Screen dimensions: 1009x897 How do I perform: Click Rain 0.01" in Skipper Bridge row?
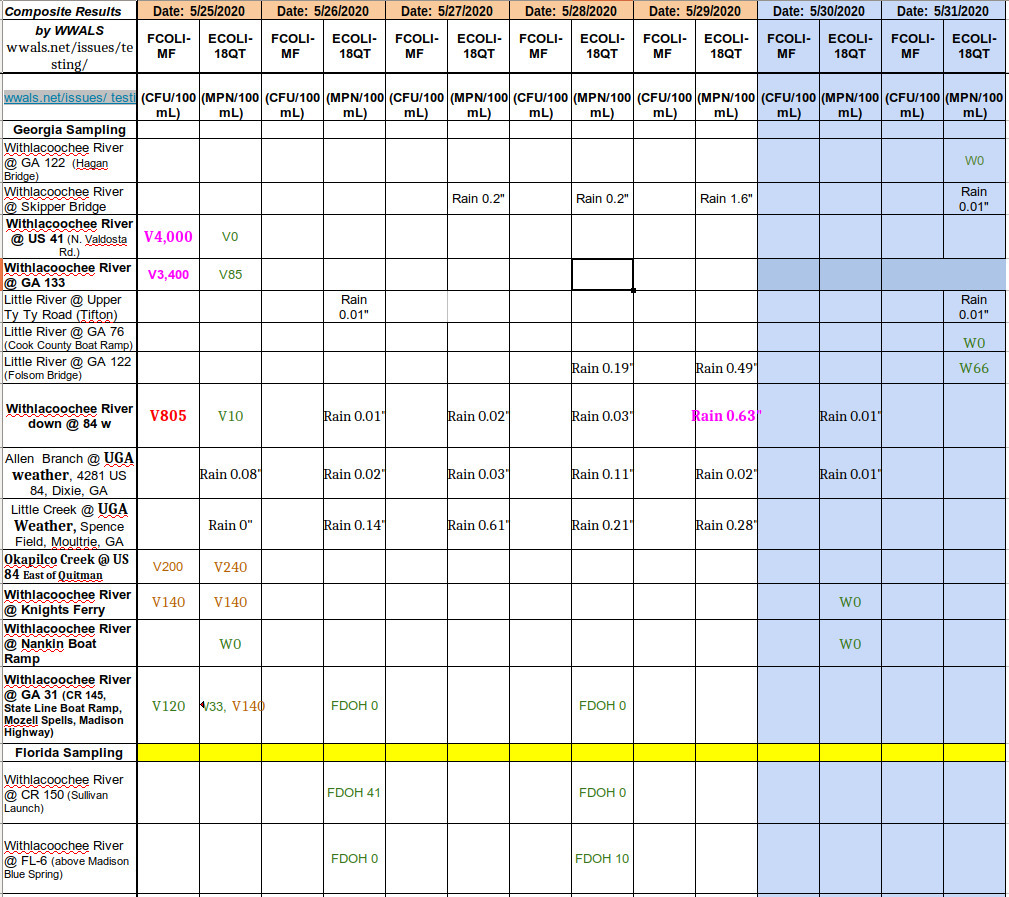[974, 199]
